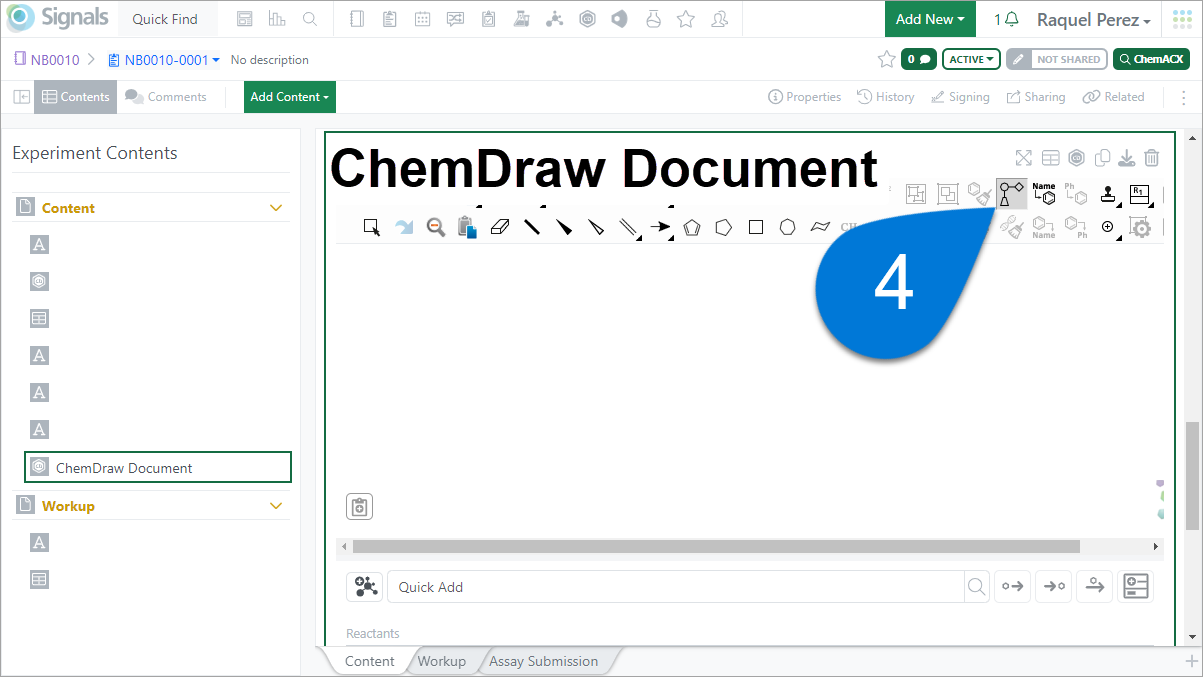
Task: Expand ChemDraw Document to full screen
Action: [x=1023, y=158]
